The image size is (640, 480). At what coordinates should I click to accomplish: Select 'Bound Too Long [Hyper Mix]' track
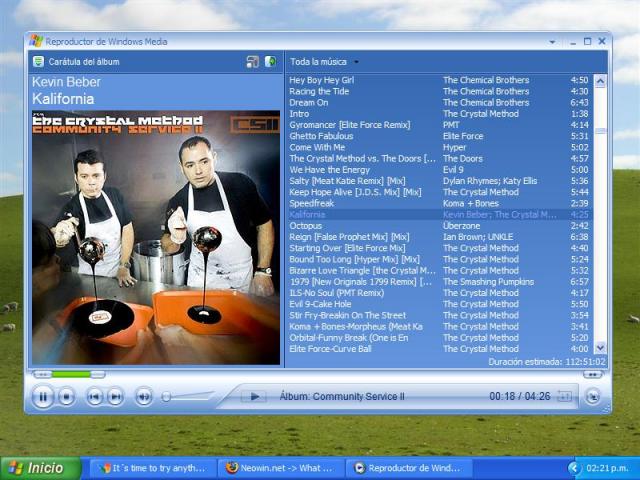click(440, 260)
